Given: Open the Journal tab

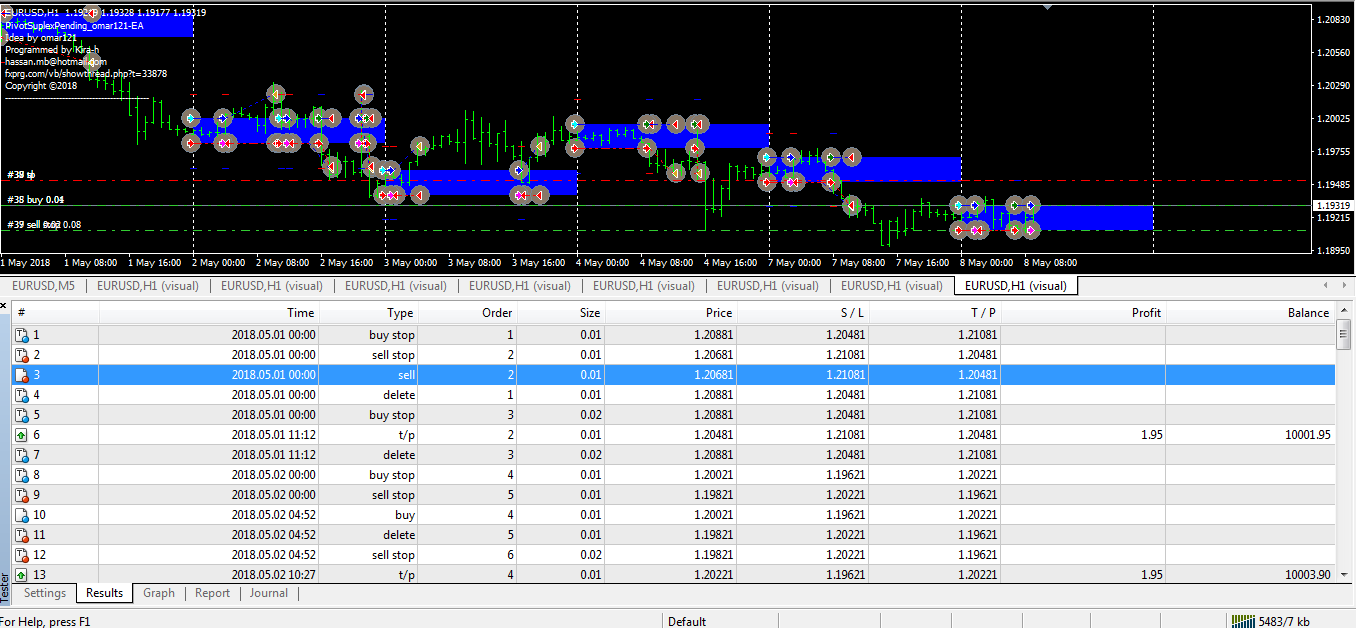Looking at the screenshot, I should 268,593.
